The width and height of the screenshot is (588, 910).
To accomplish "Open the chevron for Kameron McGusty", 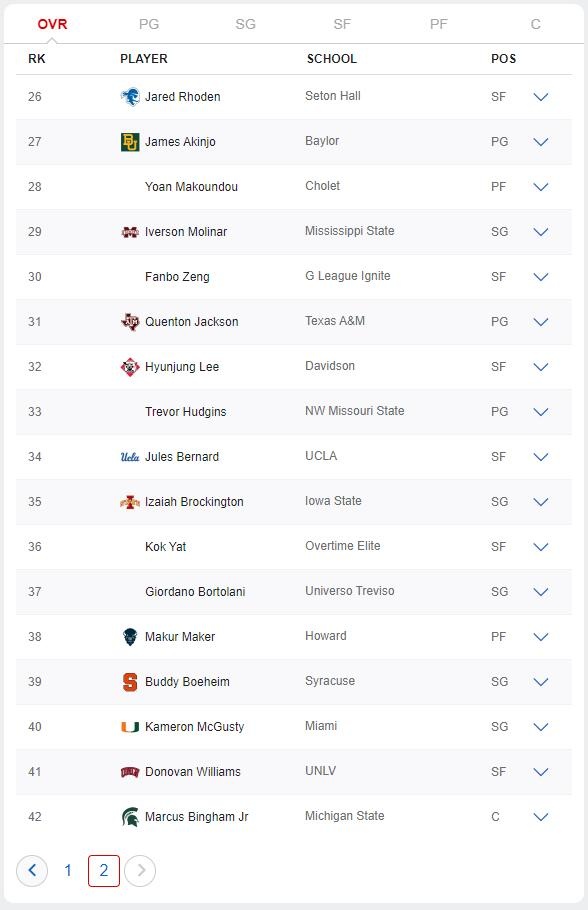I will tap(540, 727).
